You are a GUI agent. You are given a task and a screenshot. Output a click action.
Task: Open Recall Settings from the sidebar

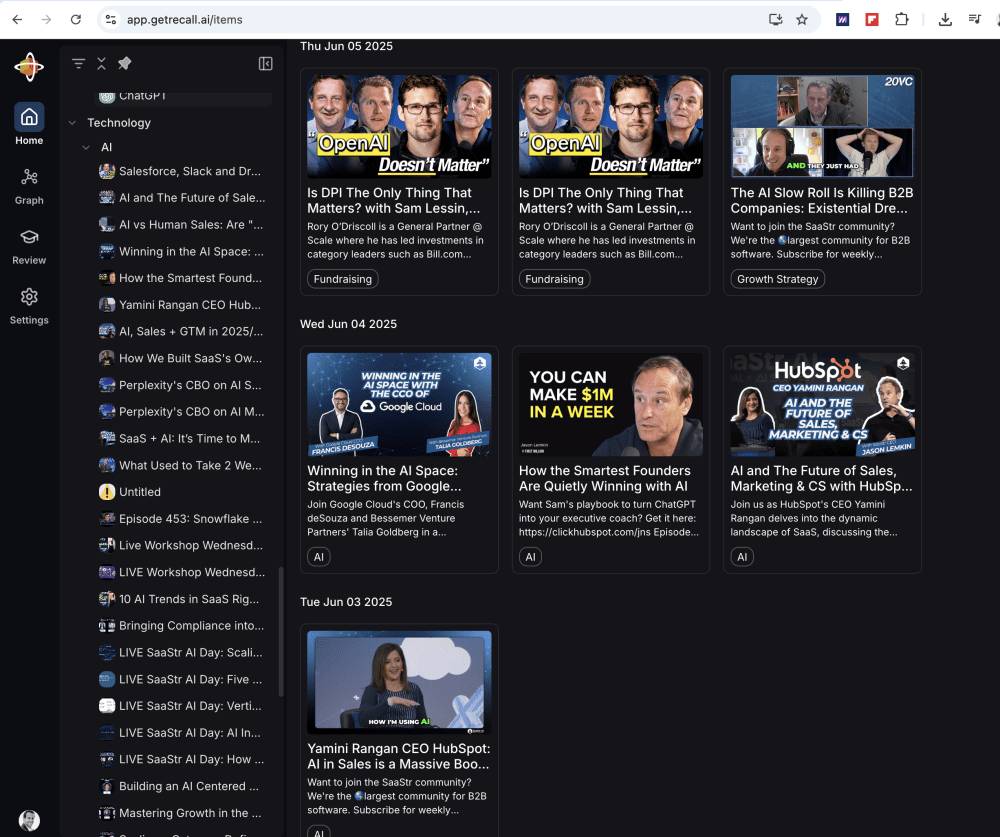(29, 305)
